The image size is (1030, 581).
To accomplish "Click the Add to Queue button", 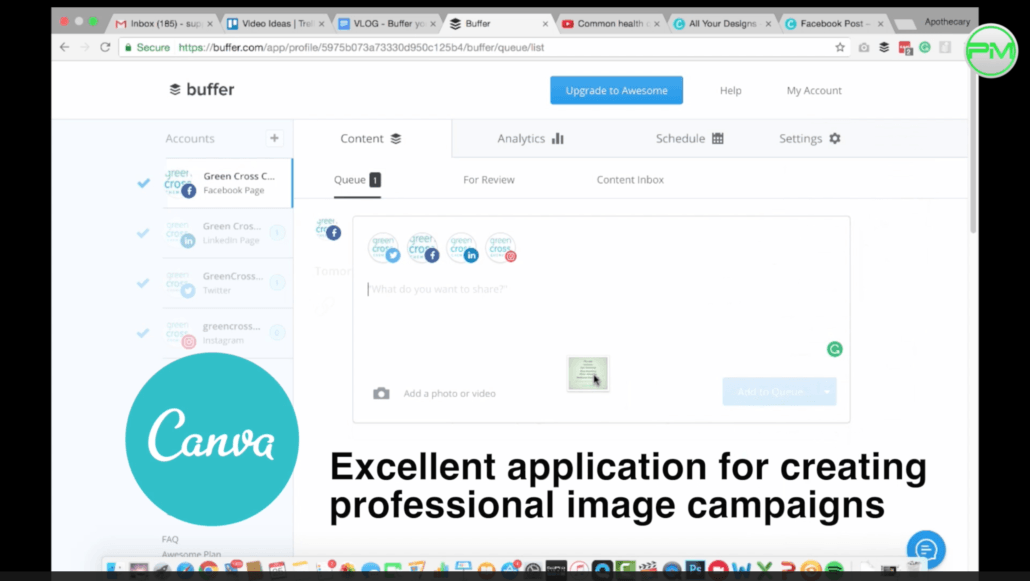I will coord(770,392).
